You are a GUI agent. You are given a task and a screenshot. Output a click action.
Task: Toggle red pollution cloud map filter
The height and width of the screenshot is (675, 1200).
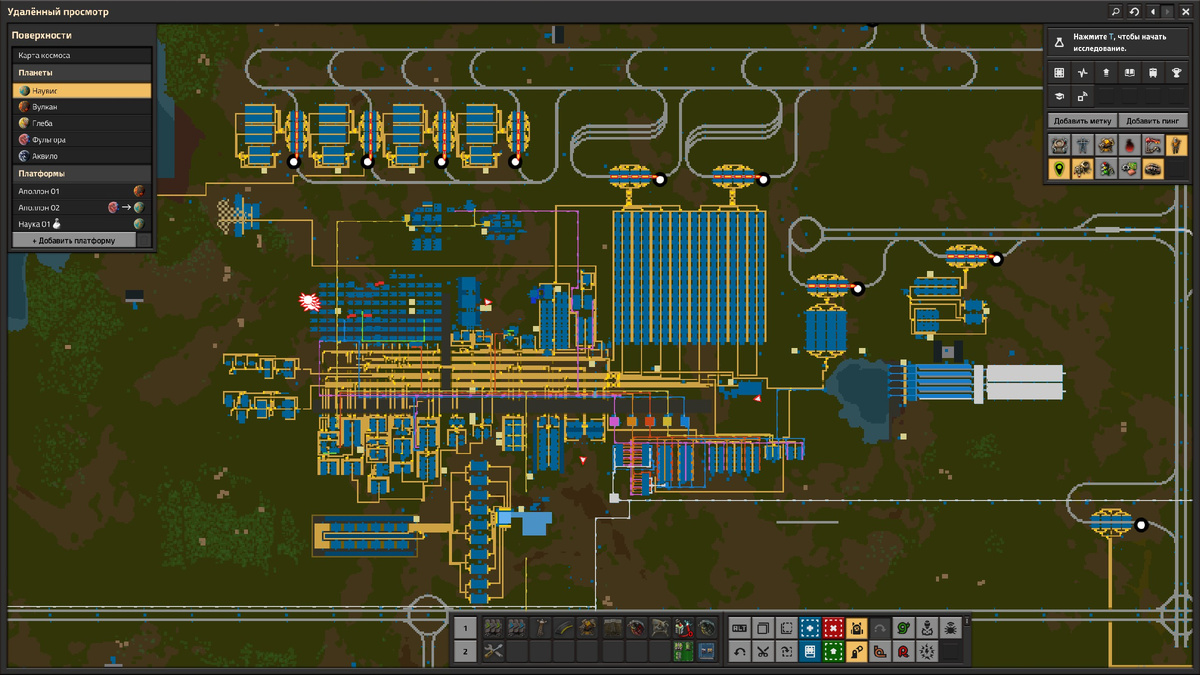pyautogui.click(x=1130, y=145)
